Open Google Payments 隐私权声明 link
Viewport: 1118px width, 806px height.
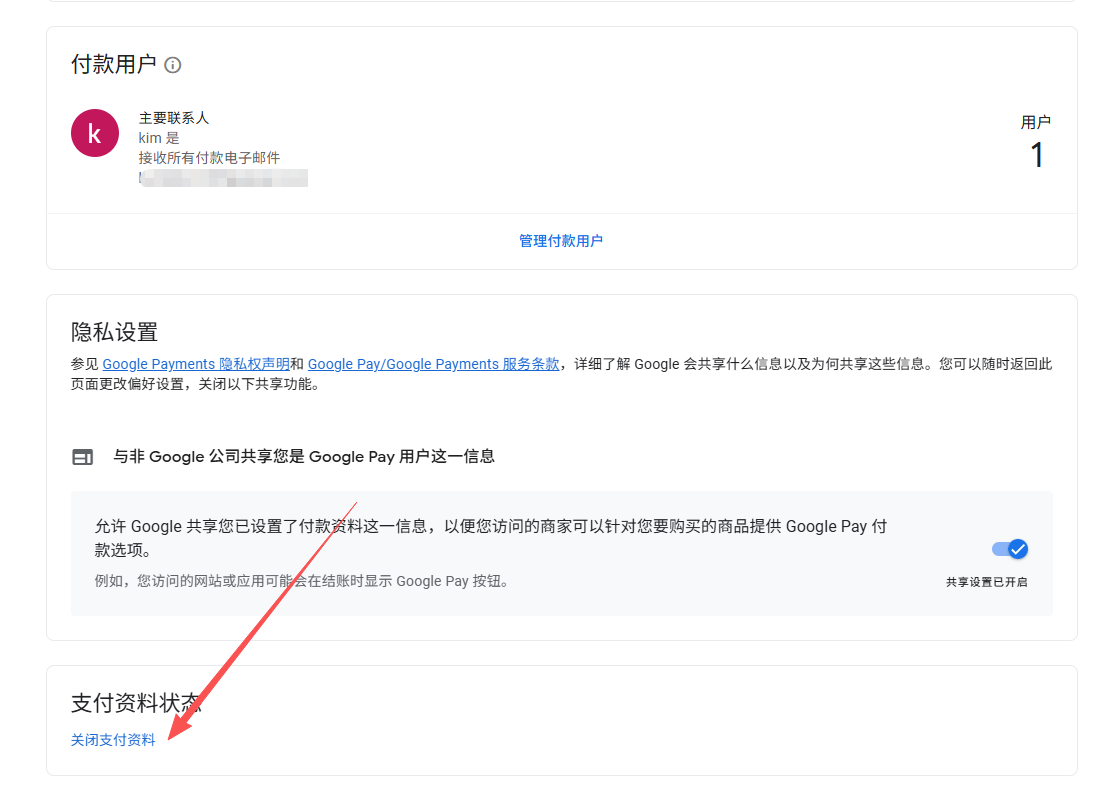(196, 365)
